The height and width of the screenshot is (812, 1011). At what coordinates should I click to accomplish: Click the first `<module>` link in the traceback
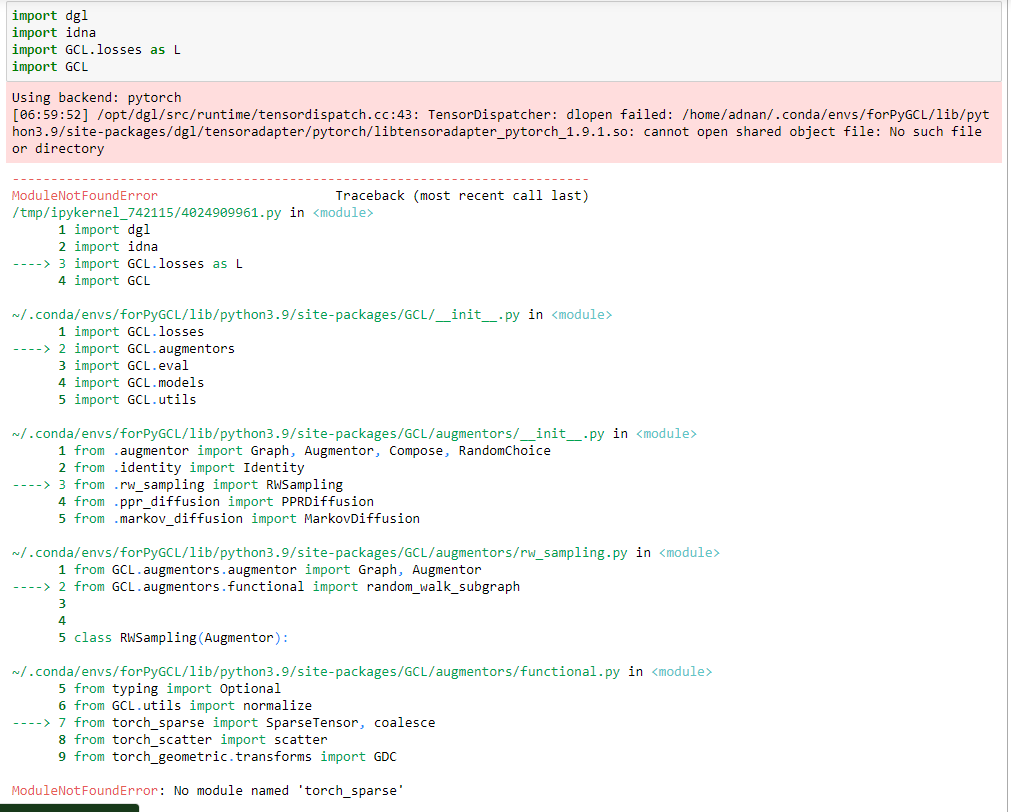[x=343, y=212]
